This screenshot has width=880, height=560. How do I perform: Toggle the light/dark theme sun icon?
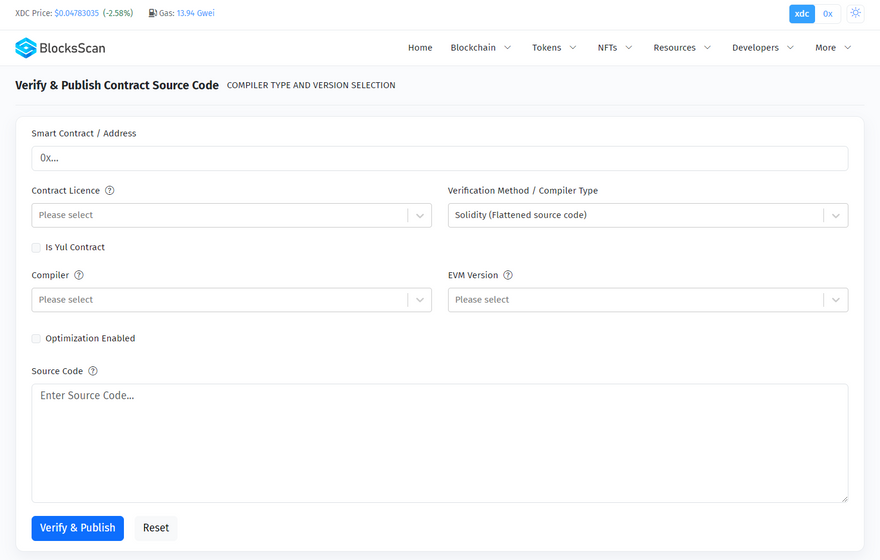click(855, 13)
